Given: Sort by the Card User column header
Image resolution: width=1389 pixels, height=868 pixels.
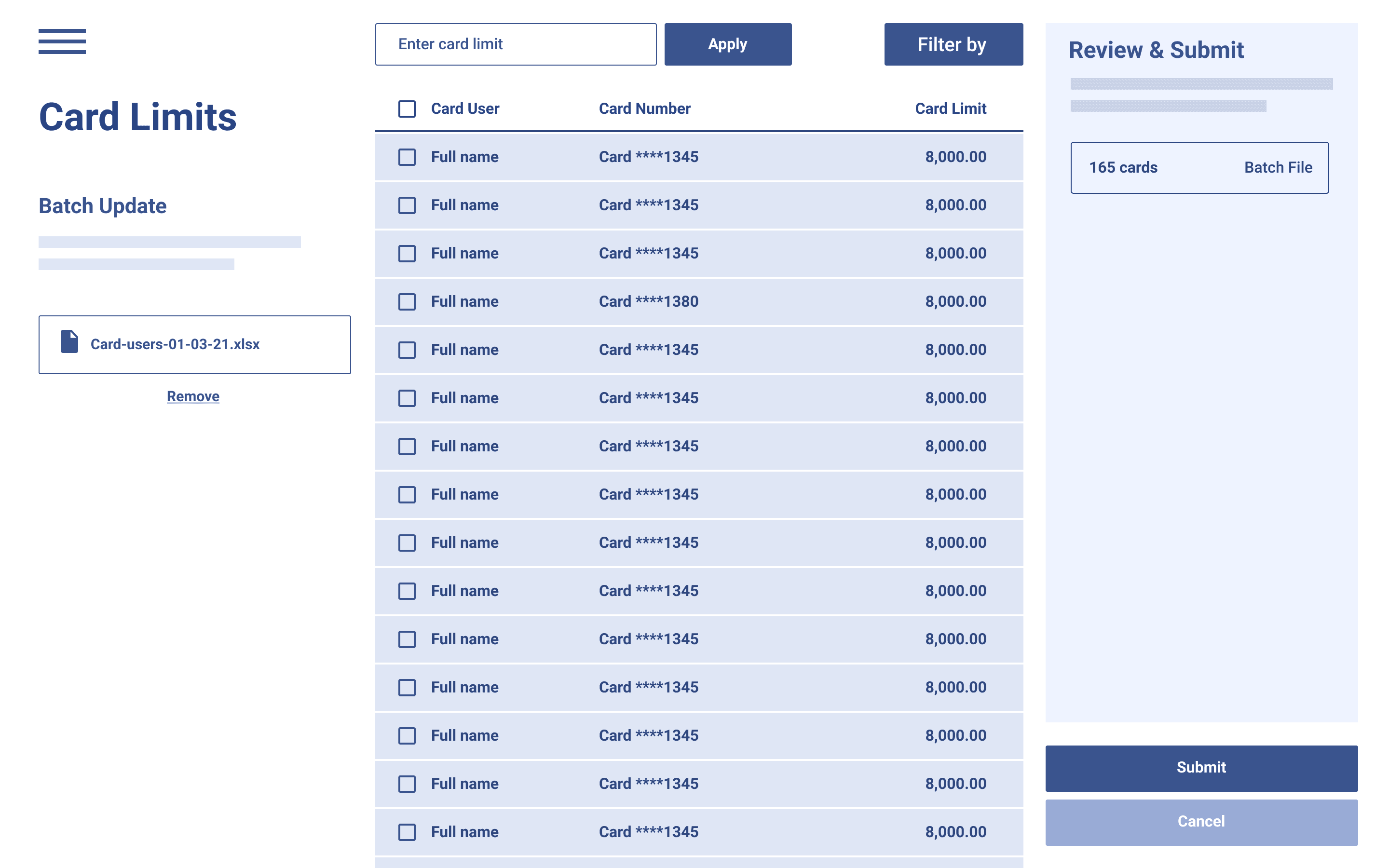Looking at the screenshot, I should 464,108.
